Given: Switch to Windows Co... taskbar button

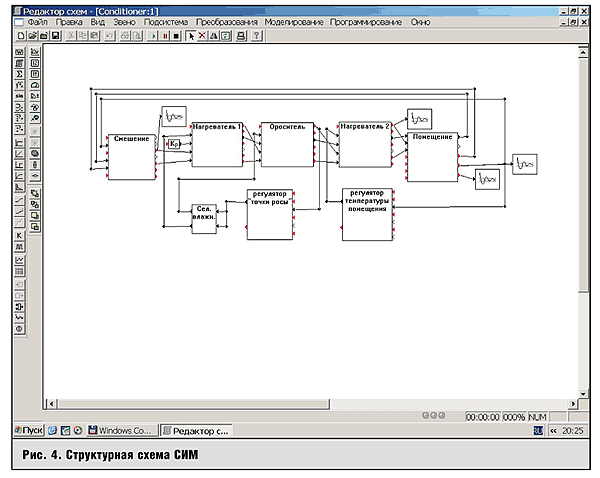Looking at the screenshot, I should tap(122, 430).
